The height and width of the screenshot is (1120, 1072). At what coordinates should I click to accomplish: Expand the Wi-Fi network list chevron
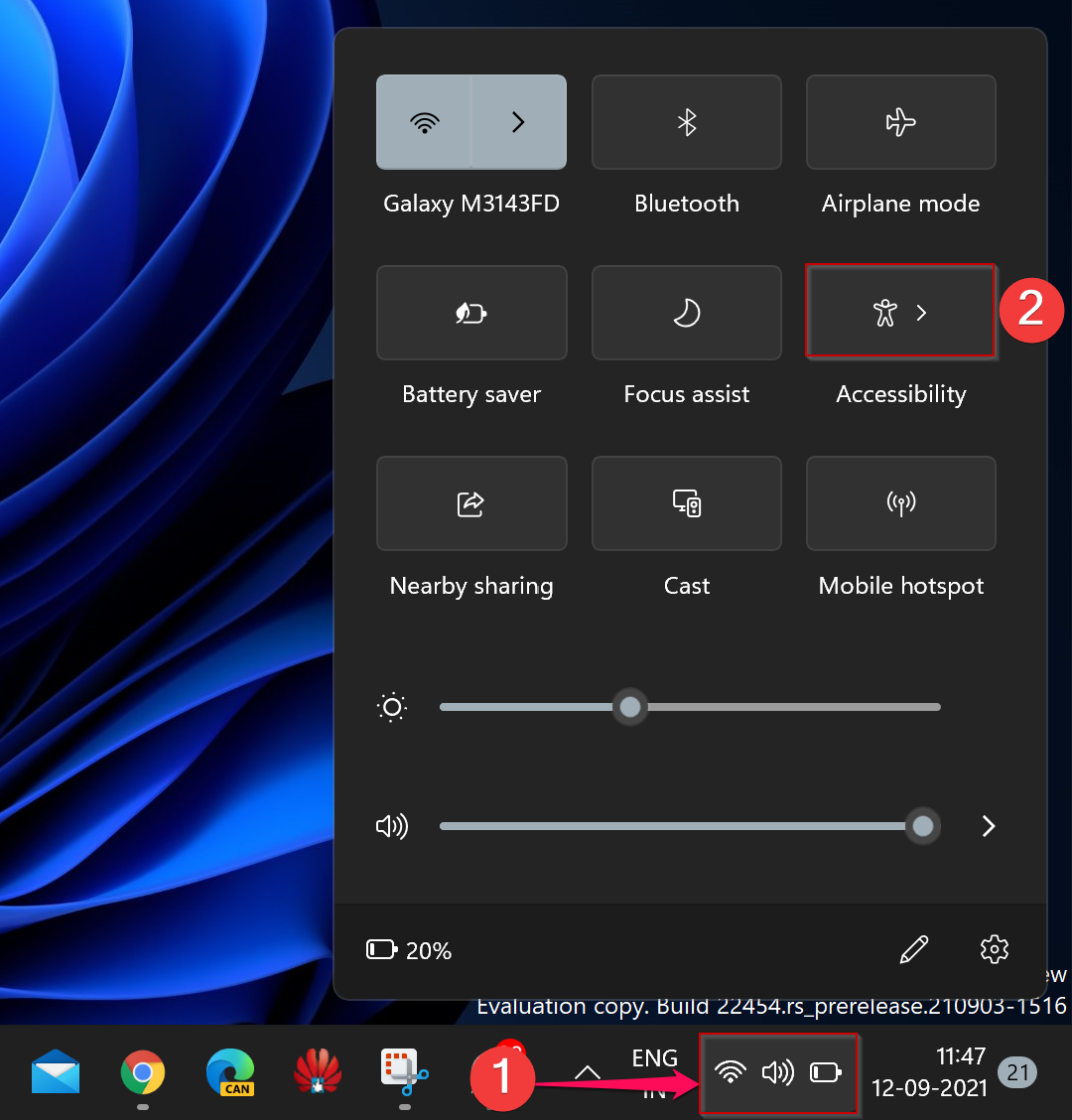click(x=519, y=122)
